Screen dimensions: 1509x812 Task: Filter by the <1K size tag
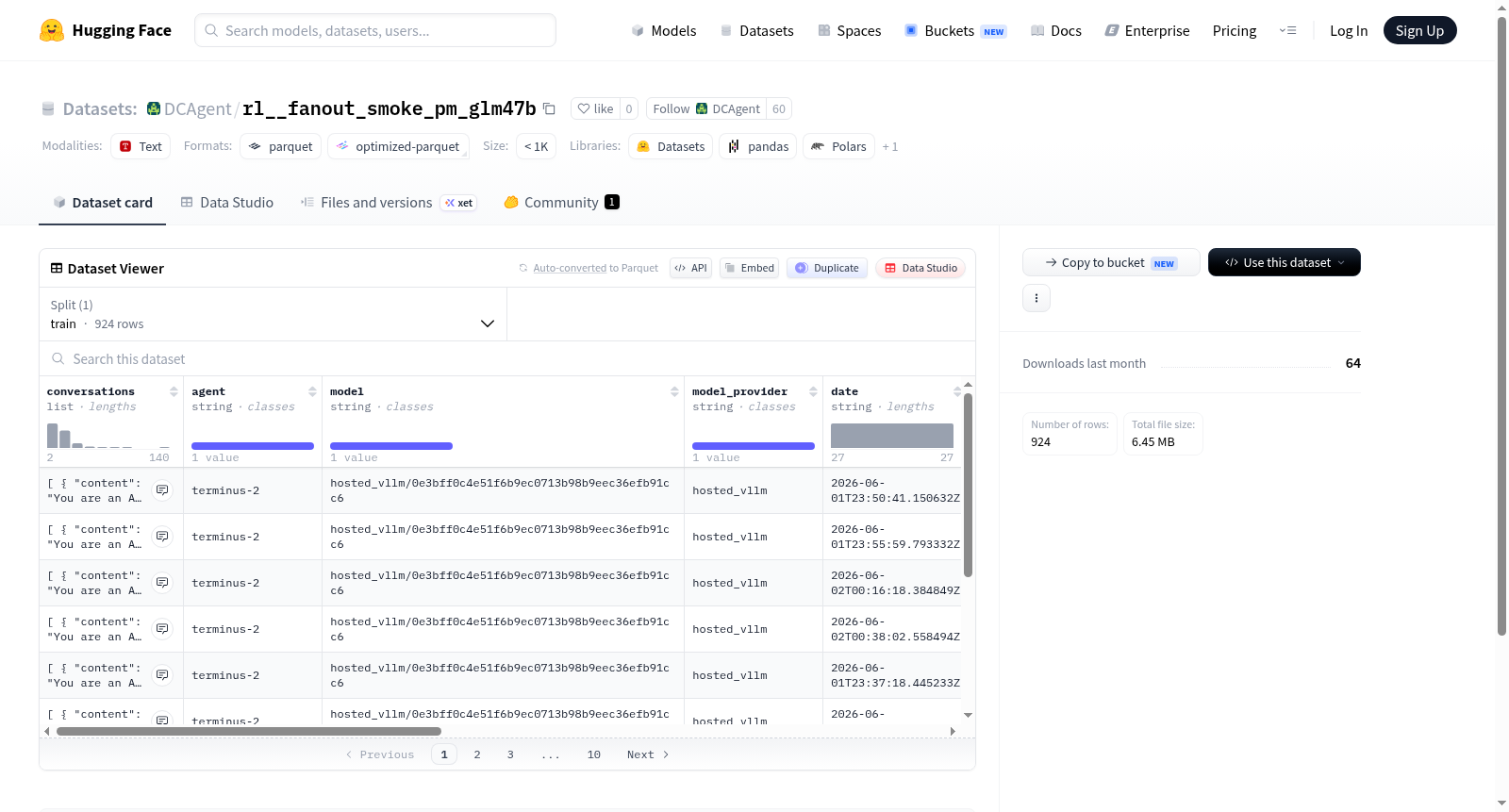point(536,146)
